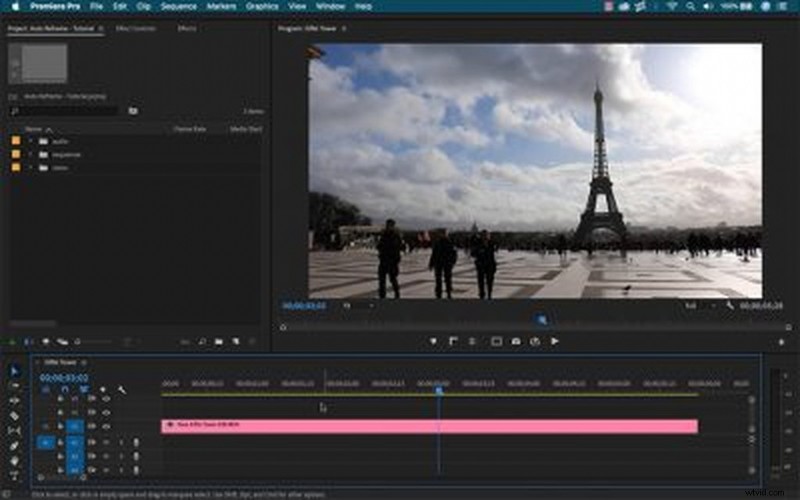Open macOS Spotlight search icon
The width and height of the screenshot is (800, 500).
point(690,7)
